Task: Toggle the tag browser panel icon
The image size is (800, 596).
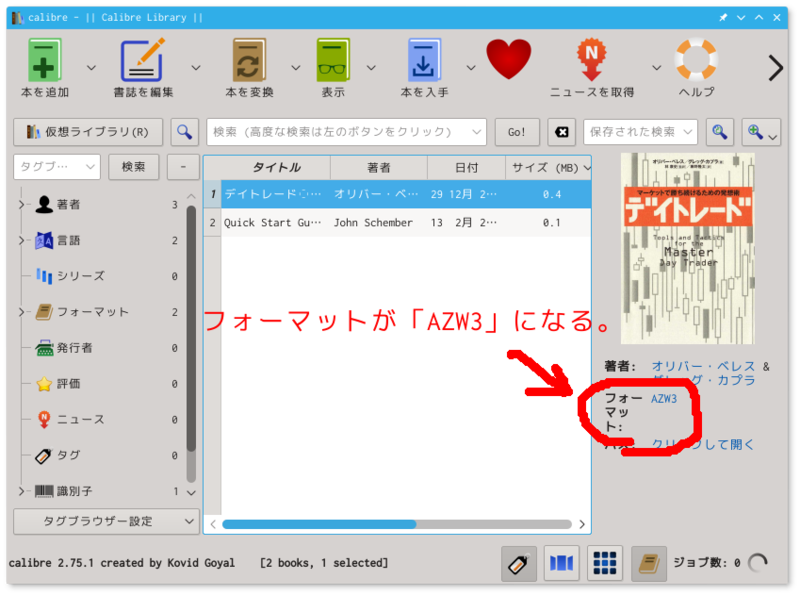Action: point(518,563)
